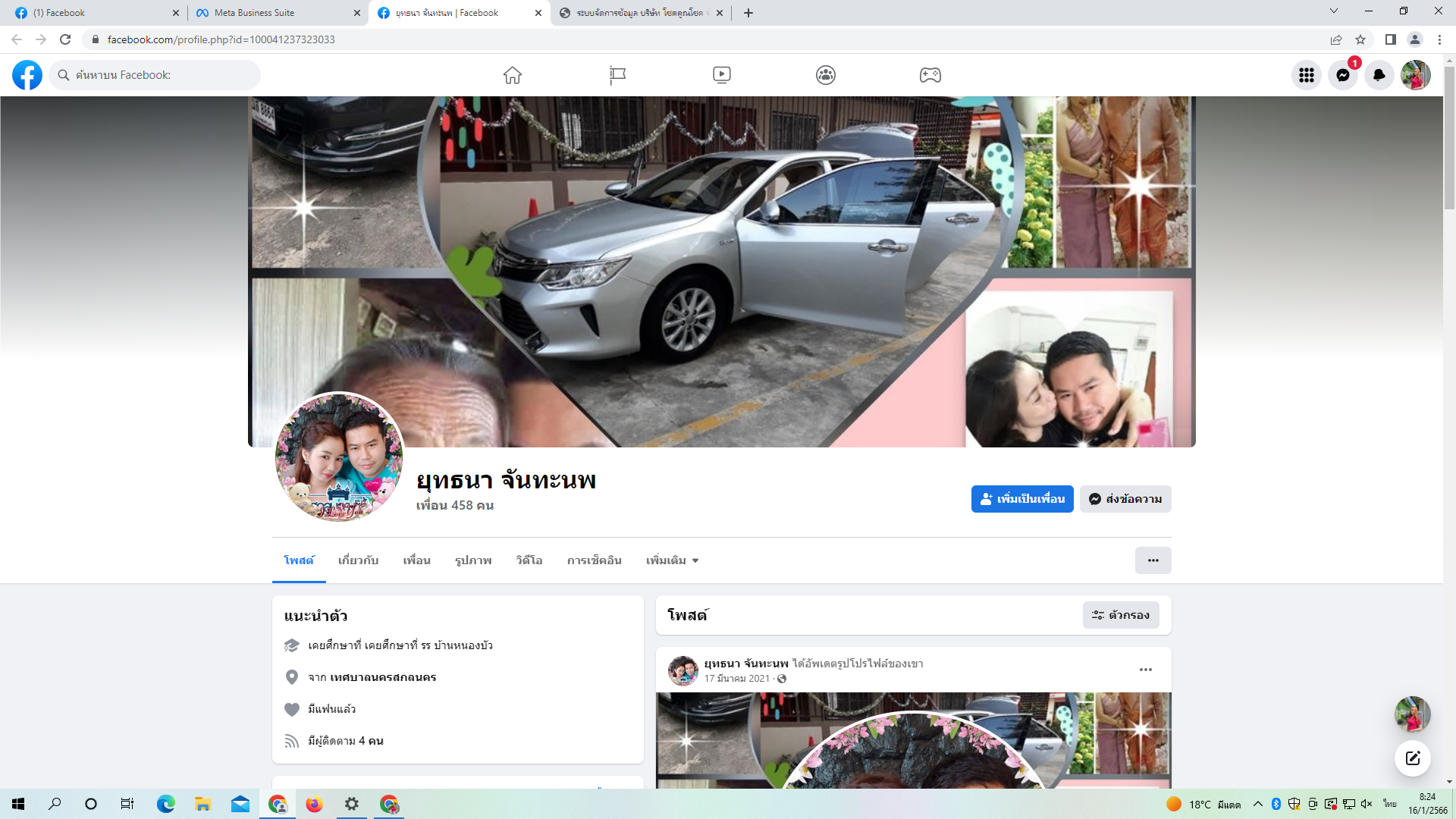Viewport: 1456px width, 819px height.
Task: Switch to the เกี่ยวกับ tab
Action: (x=358, y=560)
